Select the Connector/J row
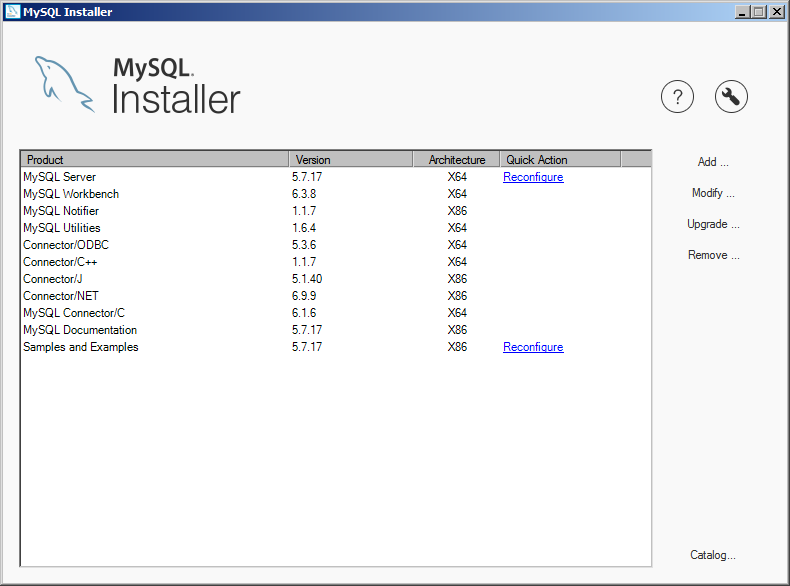This screenshot has height=586, width=790. pos(336,279)
